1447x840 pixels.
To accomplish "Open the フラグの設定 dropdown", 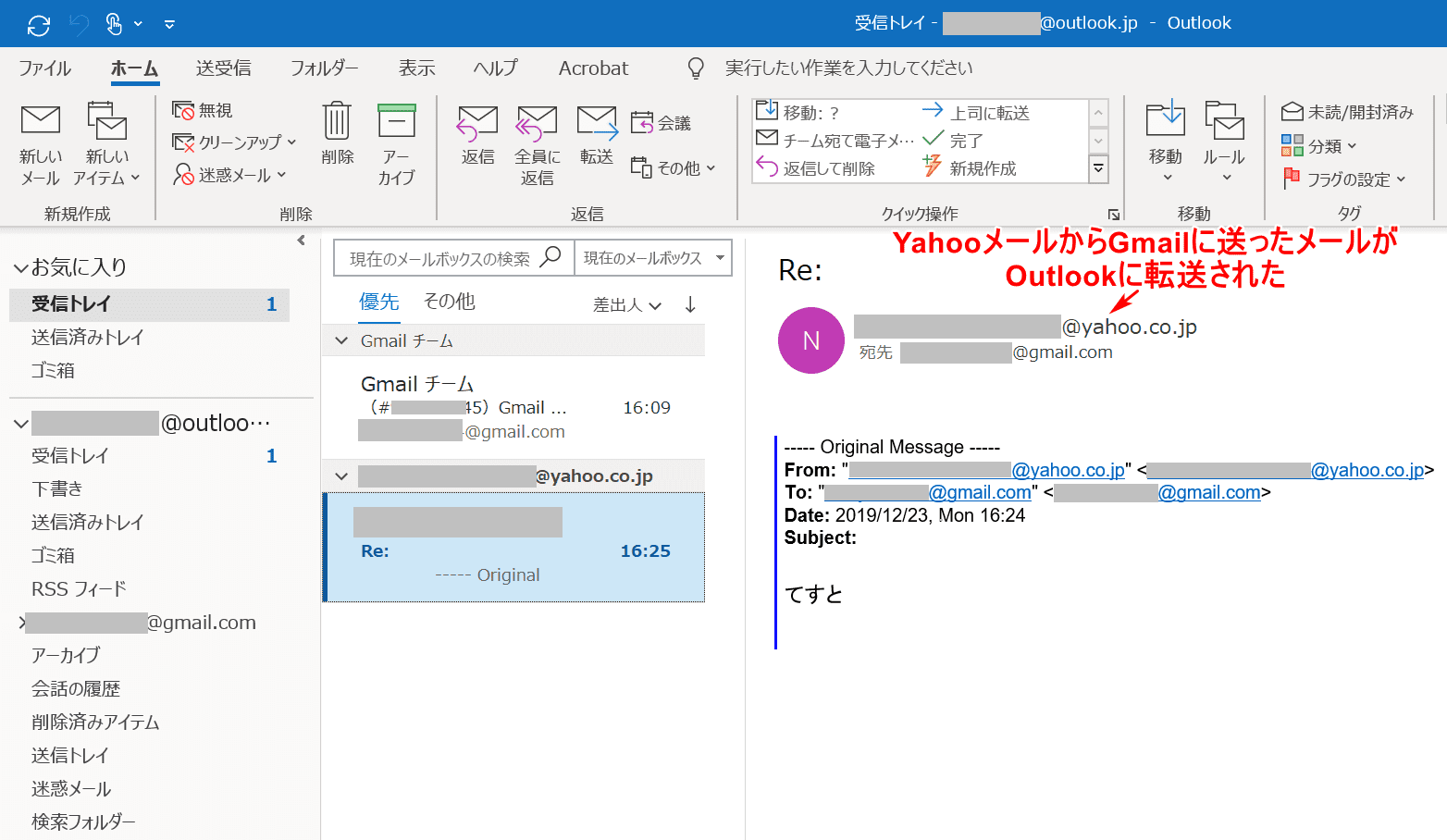I will pyautogui.click(x=1344, y=179).
